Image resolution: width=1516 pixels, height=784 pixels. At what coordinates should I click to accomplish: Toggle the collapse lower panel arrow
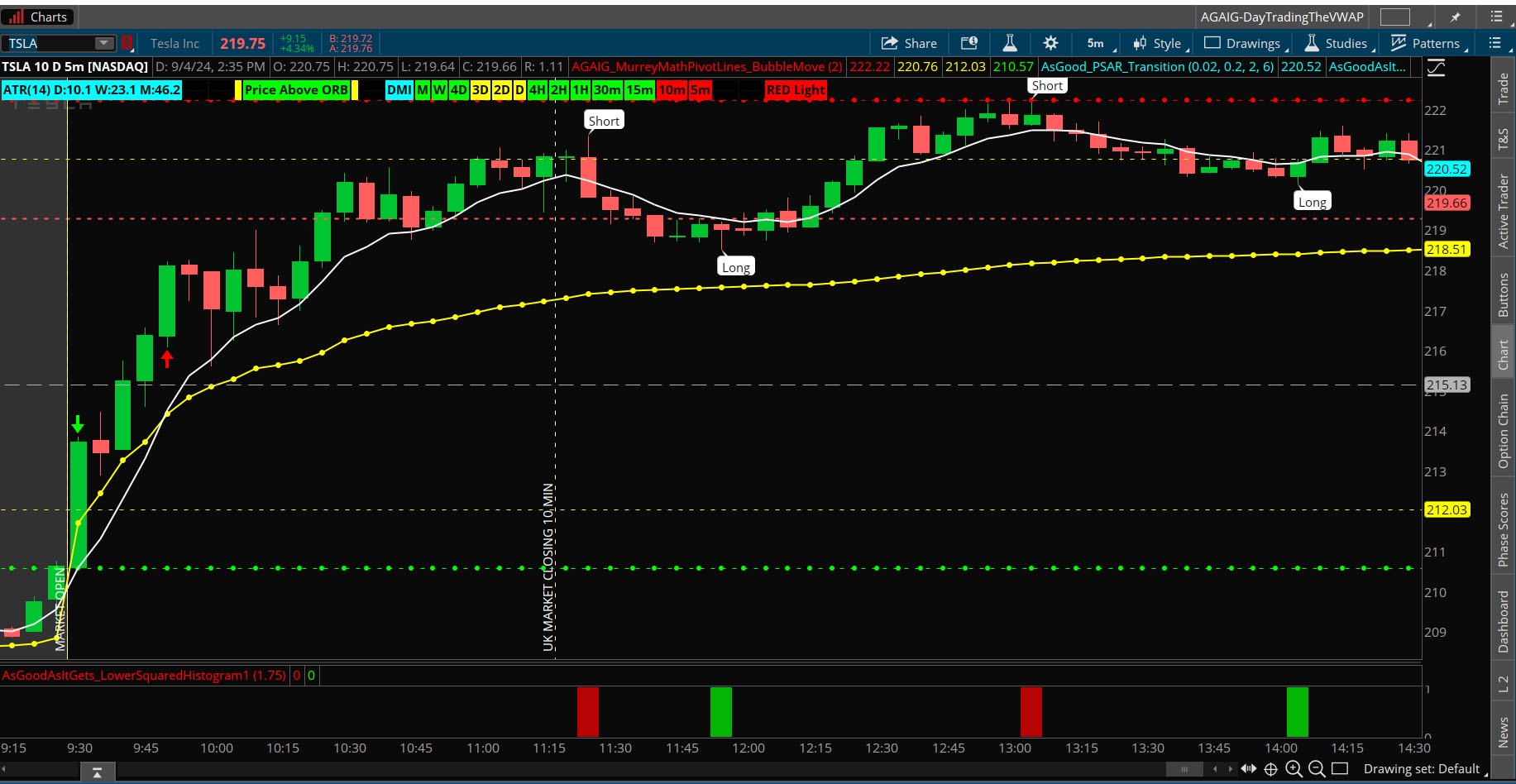(97, 772)
